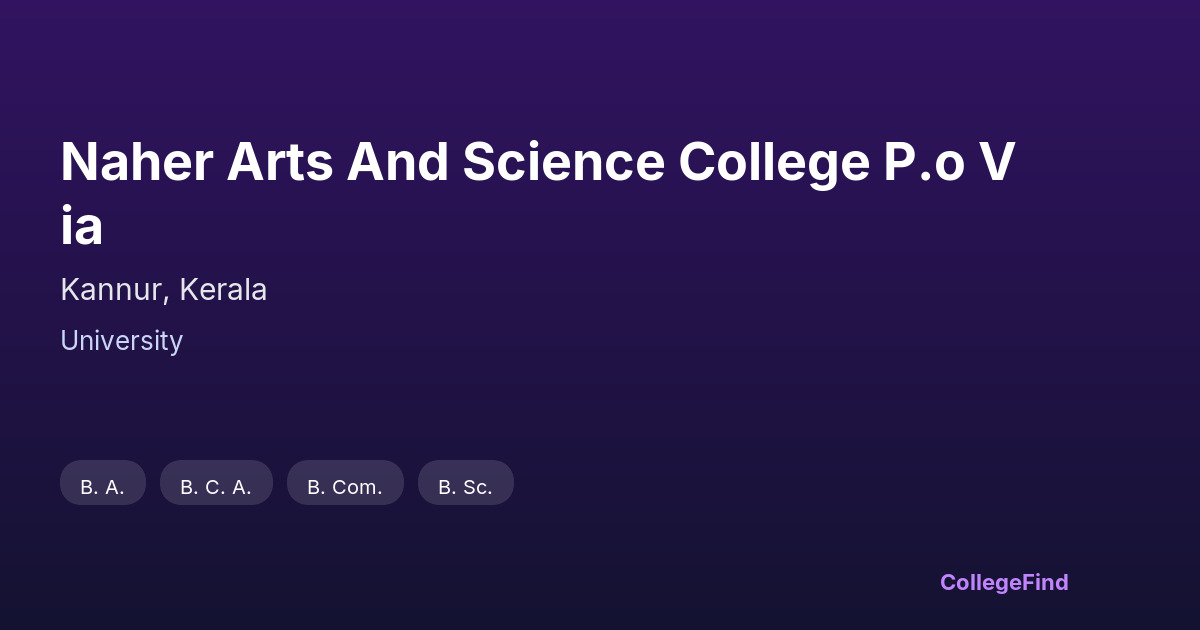
Task: Choose the B. Com. course pill
Action: click(x=345, y=484)
